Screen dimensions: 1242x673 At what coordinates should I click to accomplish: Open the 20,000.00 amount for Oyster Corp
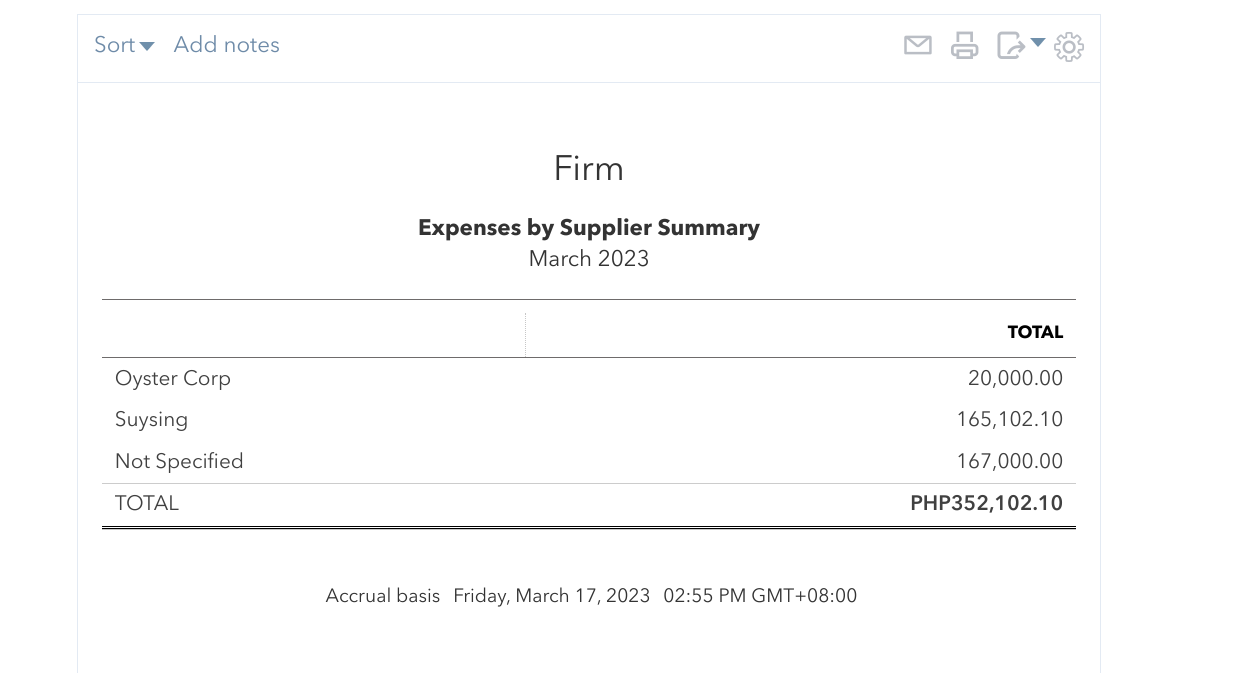tap(1015, 379)
